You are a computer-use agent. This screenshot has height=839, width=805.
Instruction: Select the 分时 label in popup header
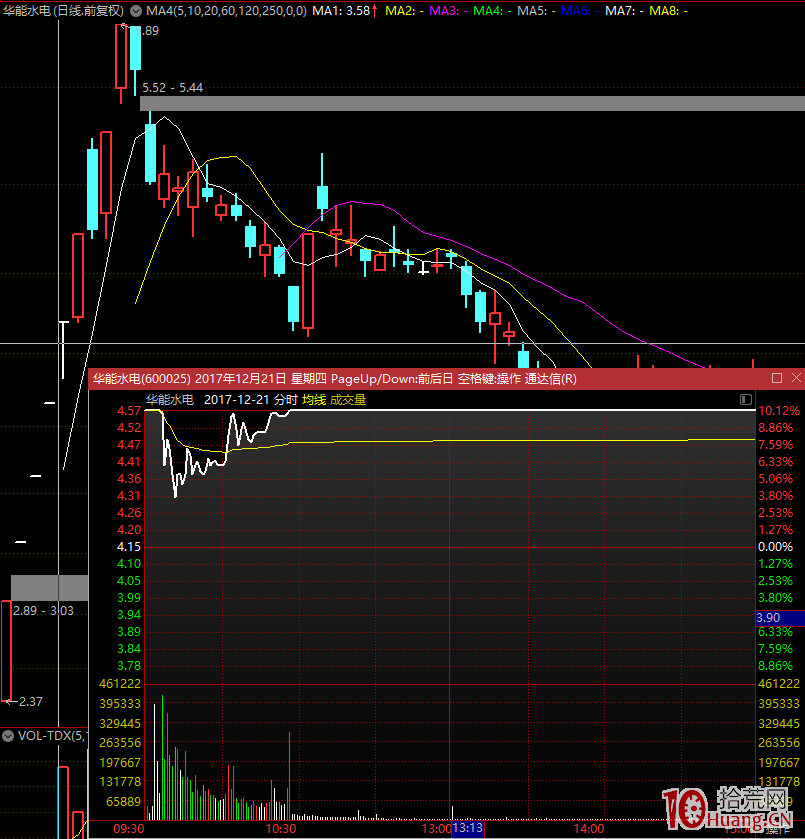(285, 400)
